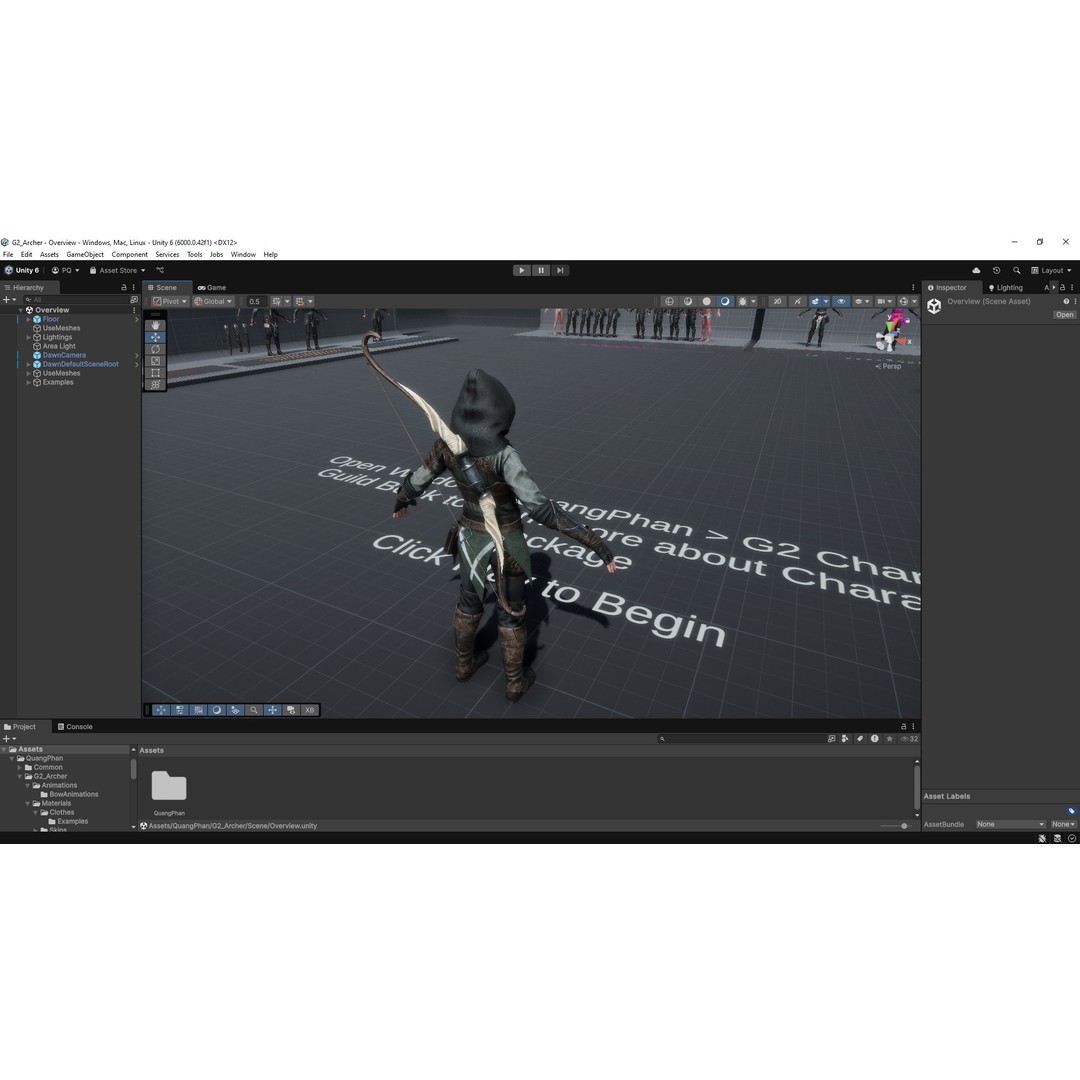This screenshot has height=1080, width=1080.
Task: Collapse the Overview scene in Hierarchy
Action: click(x=21, y=311)
